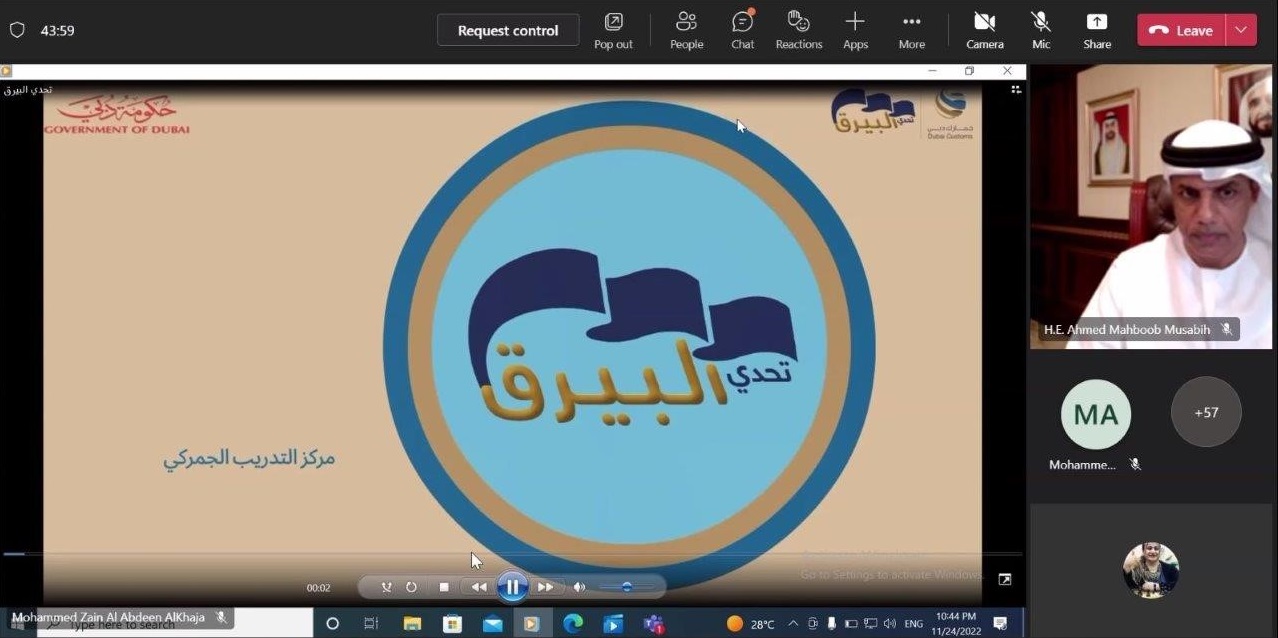Open Microsoft Teams taskbar icon
The height and width of the screenshot is (638, 1278).
click(655, 623)
